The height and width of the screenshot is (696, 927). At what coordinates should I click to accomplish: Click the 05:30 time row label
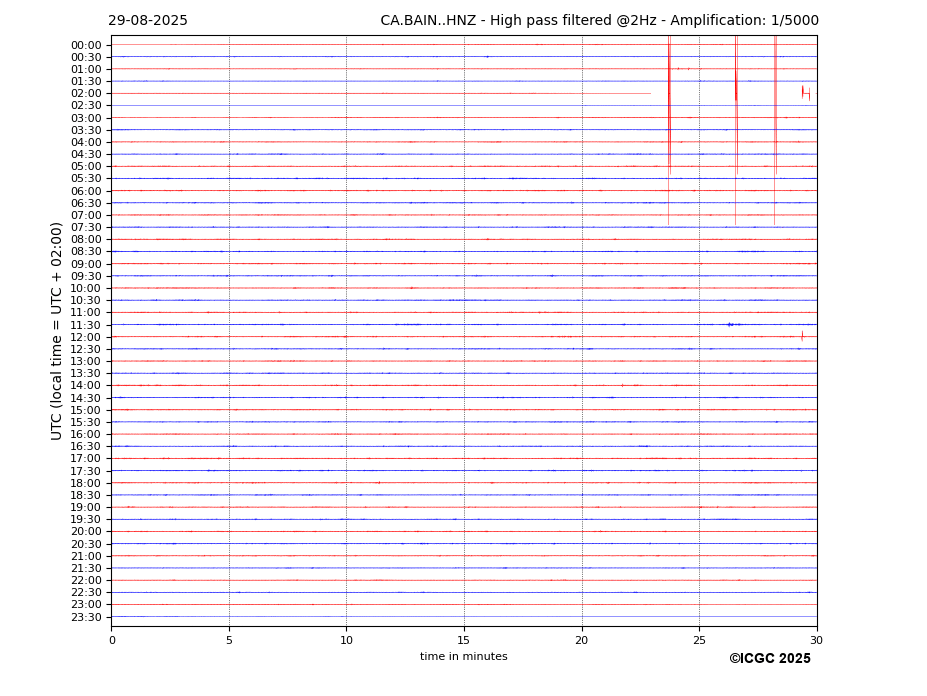click(86, 179)
